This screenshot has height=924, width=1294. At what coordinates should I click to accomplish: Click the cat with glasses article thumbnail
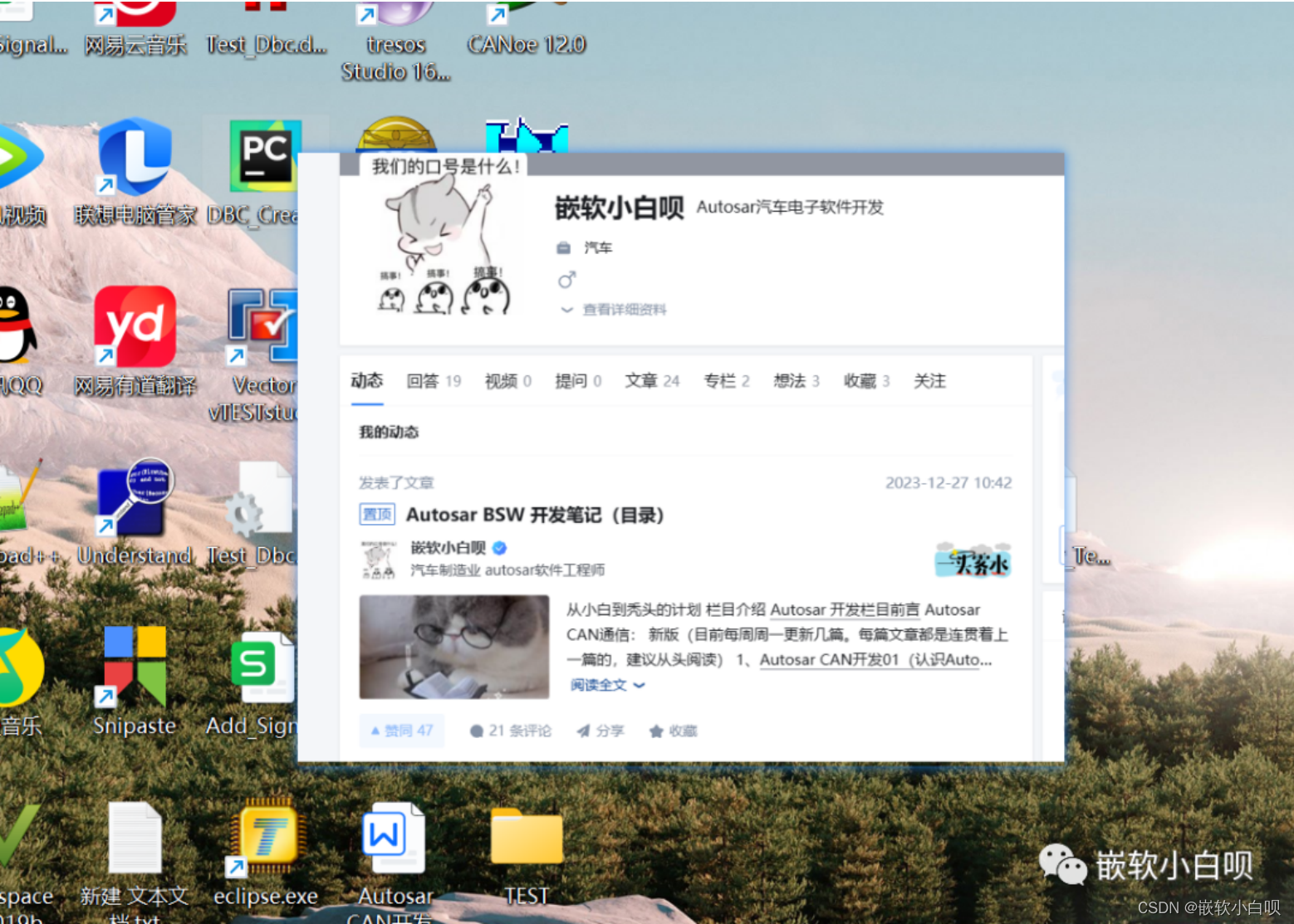click(x=454, y=647)
